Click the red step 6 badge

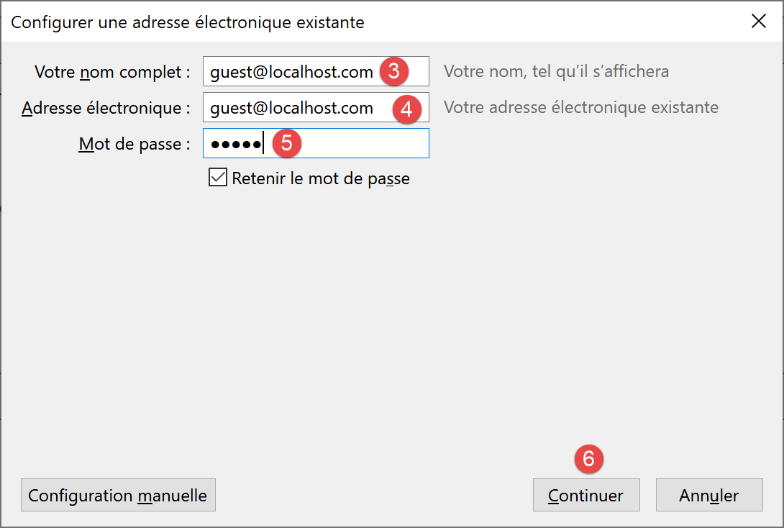pyautogui.click(x=588, y=458)
